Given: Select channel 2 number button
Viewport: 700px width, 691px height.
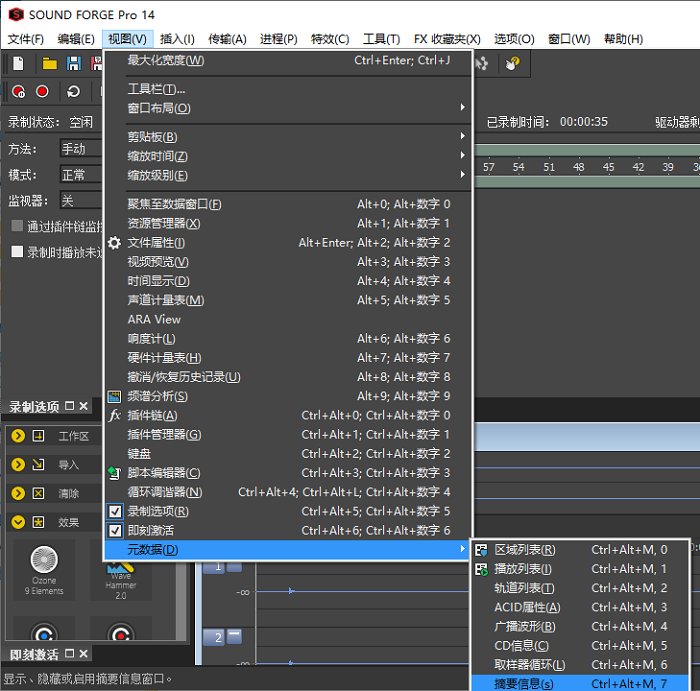Looking at the screenshot, I should (x=214, y=637).
